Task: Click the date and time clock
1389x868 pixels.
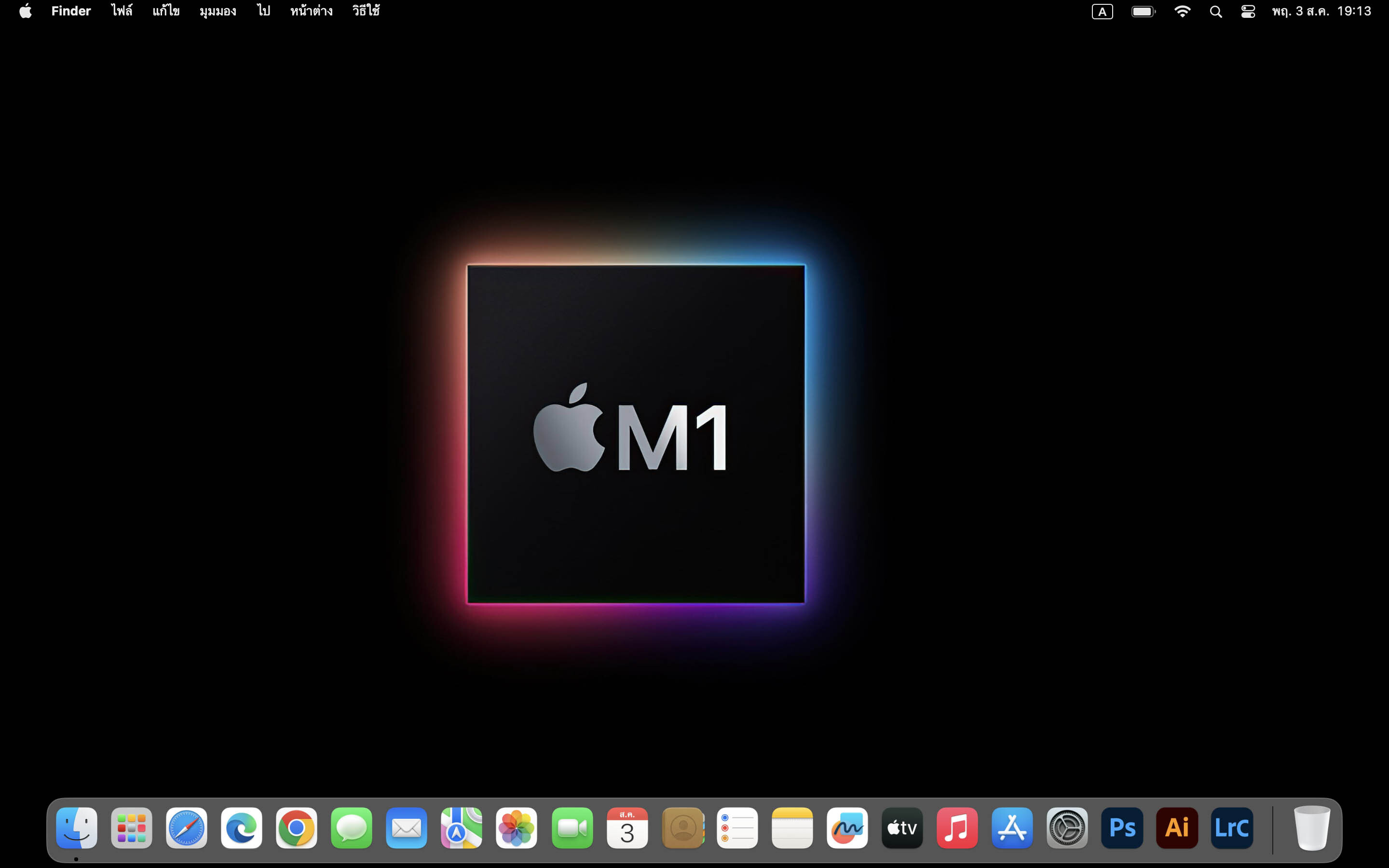Action: 1321,12
